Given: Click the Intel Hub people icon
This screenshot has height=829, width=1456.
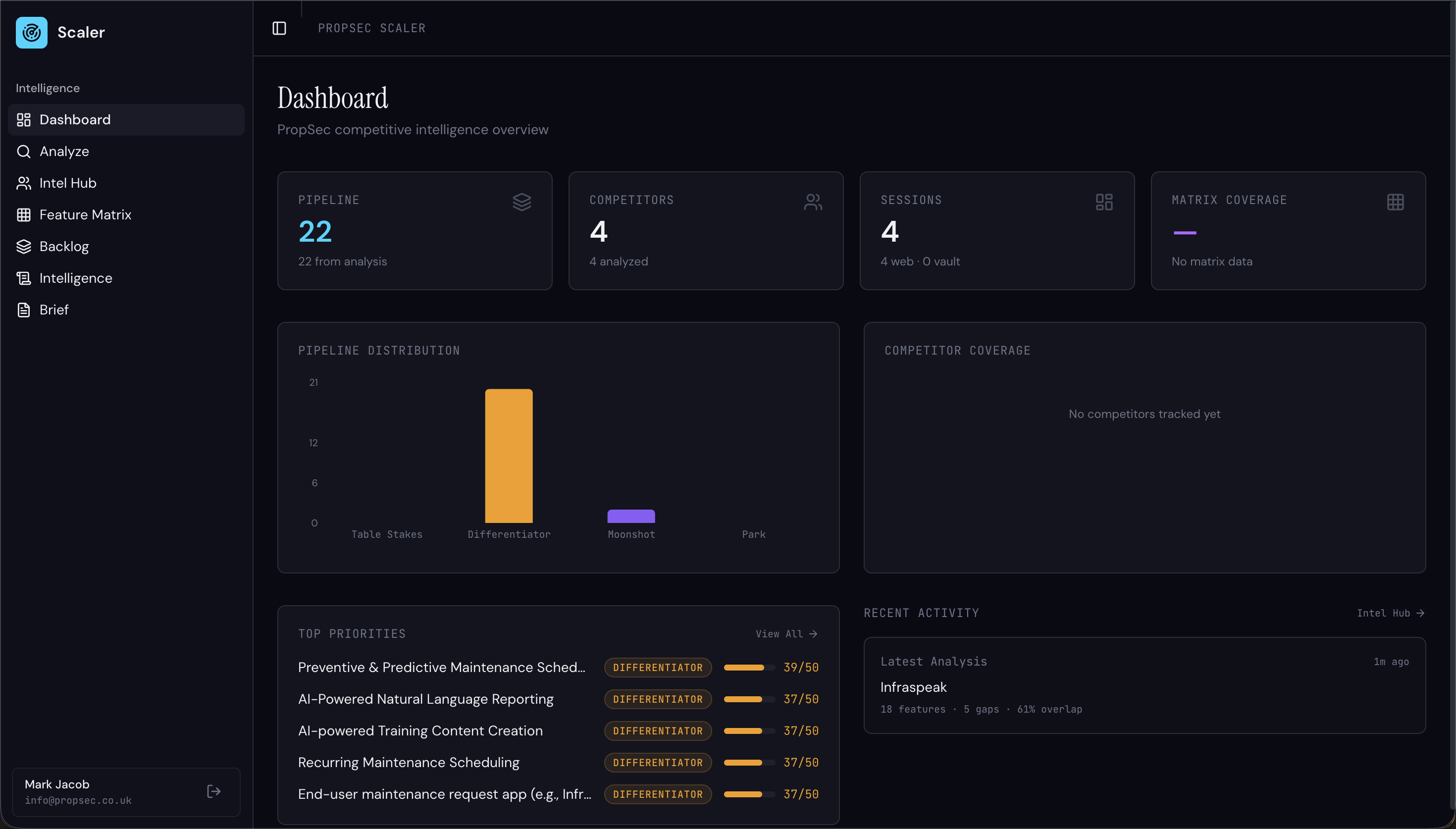Looking at the screenshot, I should [x=23, y=183].
